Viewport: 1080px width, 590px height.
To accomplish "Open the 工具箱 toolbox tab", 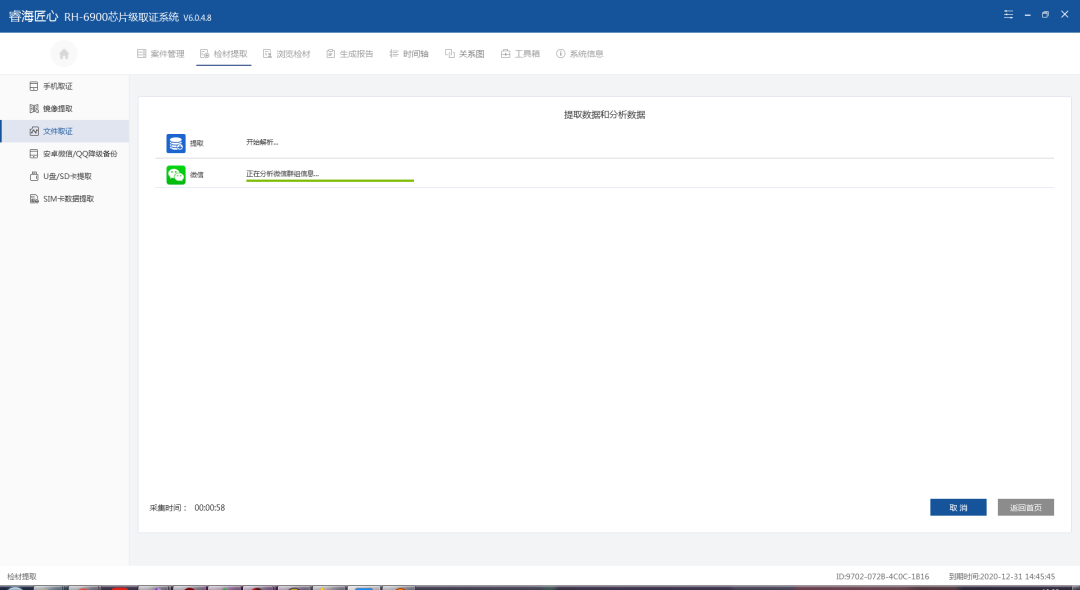I will 521,54.
